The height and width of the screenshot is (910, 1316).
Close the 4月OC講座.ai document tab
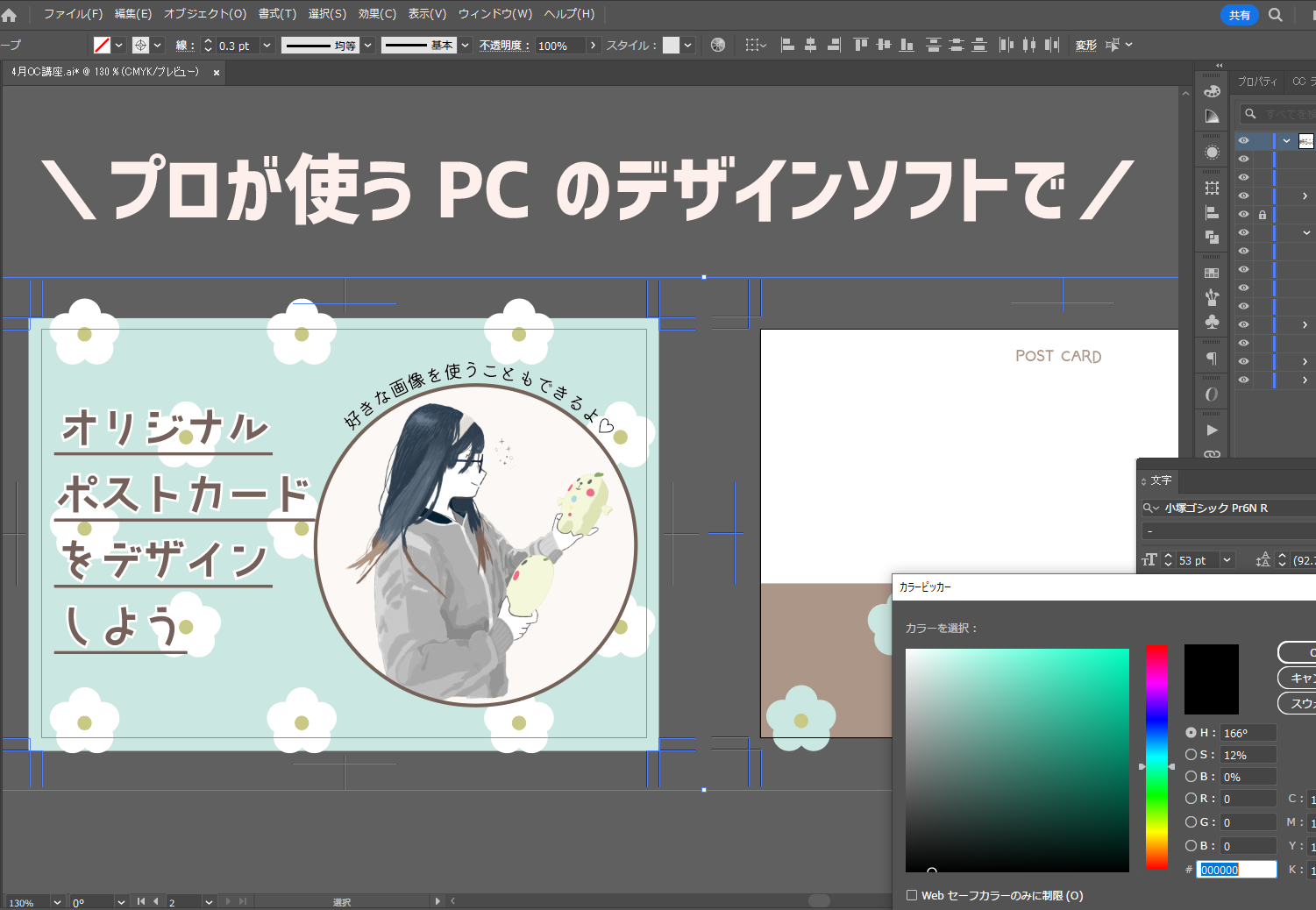pyautogui.click(x=217, y=73)
